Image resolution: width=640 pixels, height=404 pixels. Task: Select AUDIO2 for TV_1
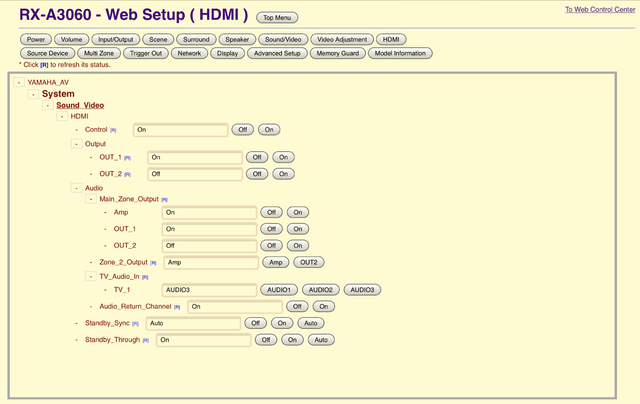coord(320,290)
